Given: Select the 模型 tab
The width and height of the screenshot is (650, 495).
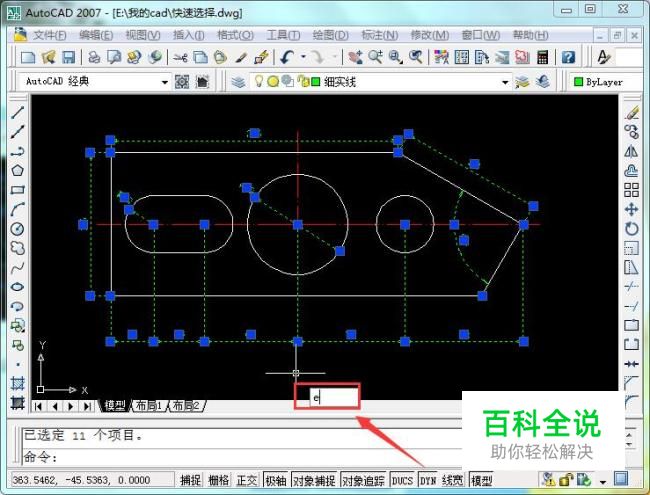Looking at the screenshot, I should (115, 406).
